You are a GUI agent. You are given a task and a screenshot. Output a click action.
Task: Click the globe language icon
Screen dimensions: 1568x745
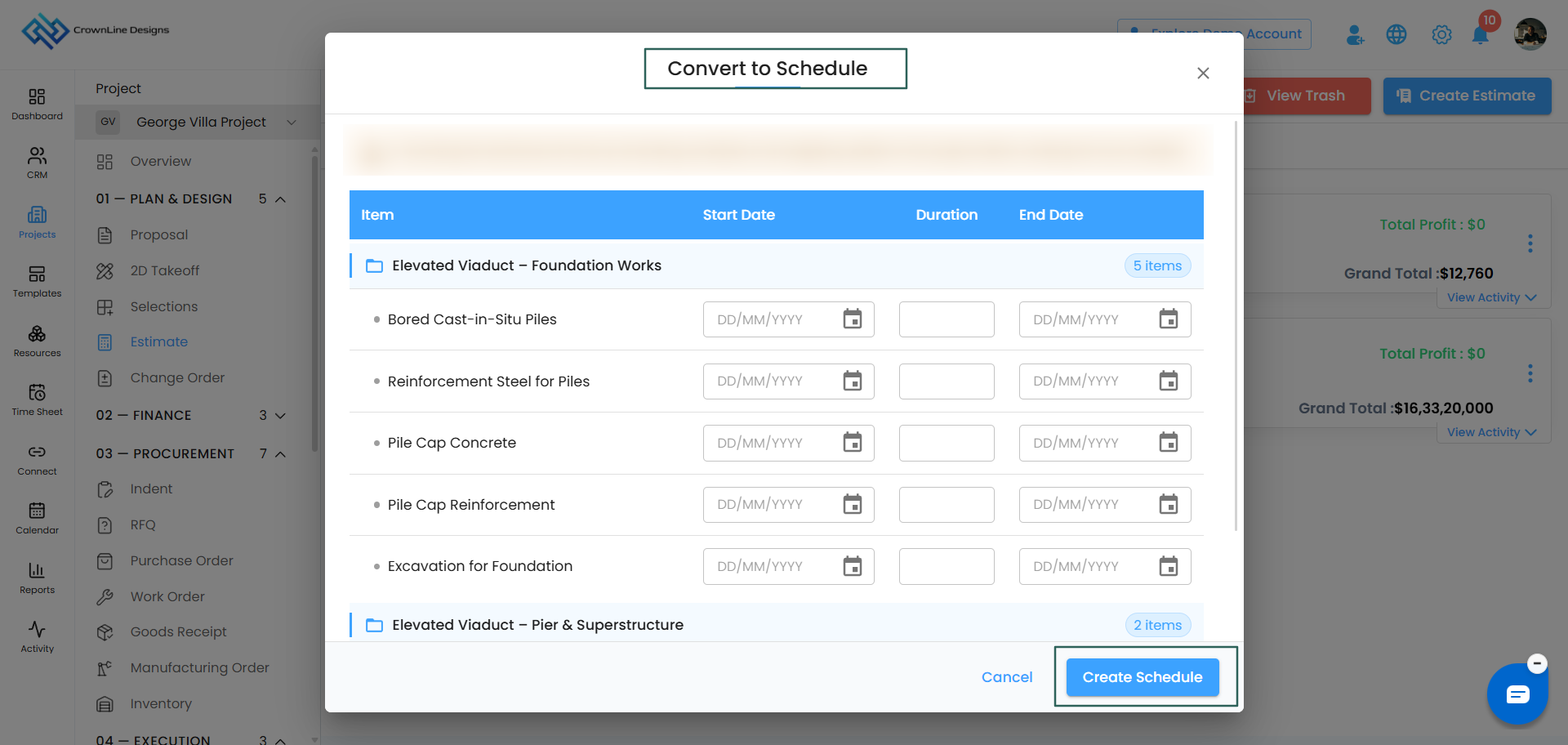coord(1396,34)
